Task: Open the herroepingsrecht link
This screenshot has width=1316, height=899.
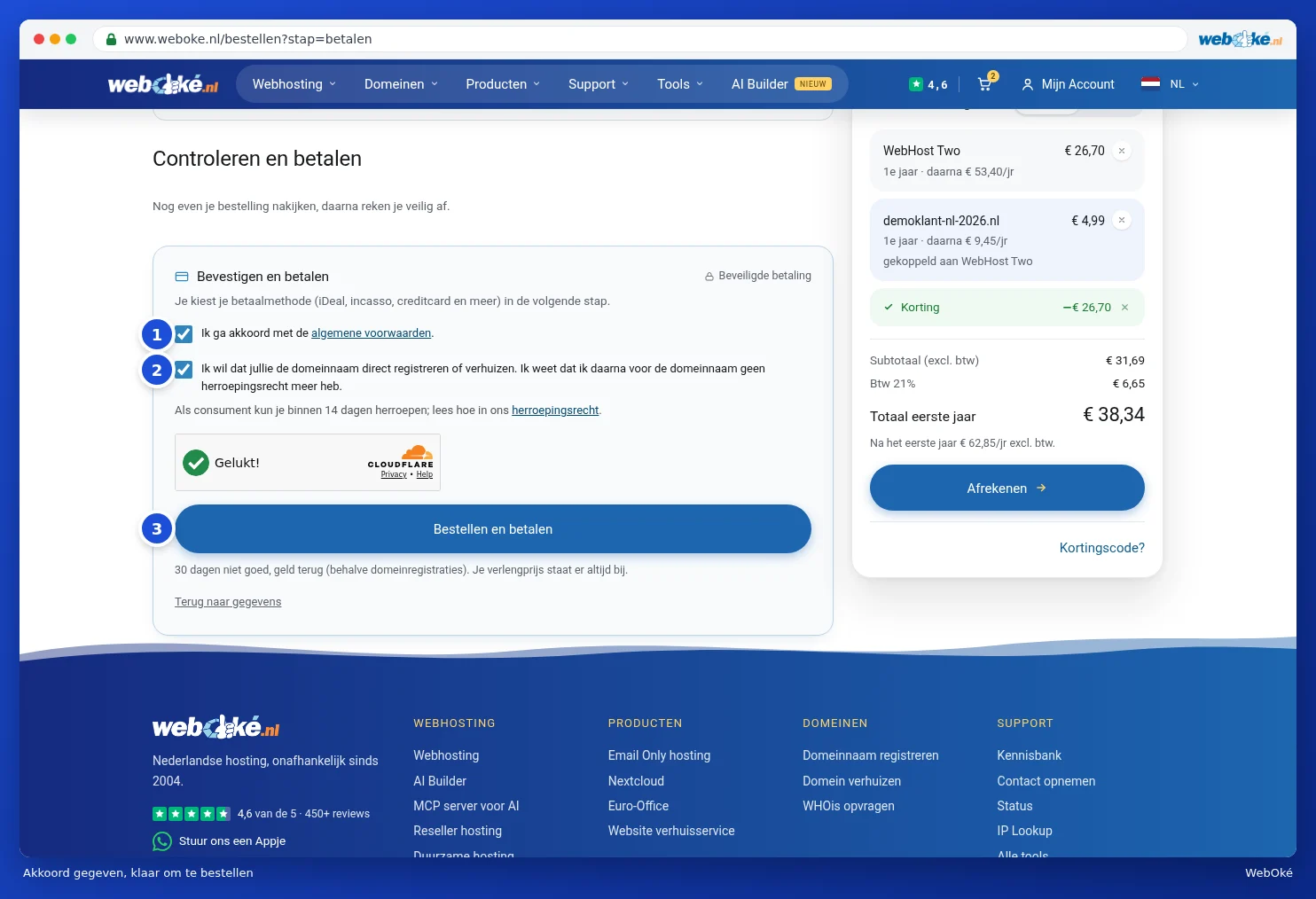Action: 556,410
